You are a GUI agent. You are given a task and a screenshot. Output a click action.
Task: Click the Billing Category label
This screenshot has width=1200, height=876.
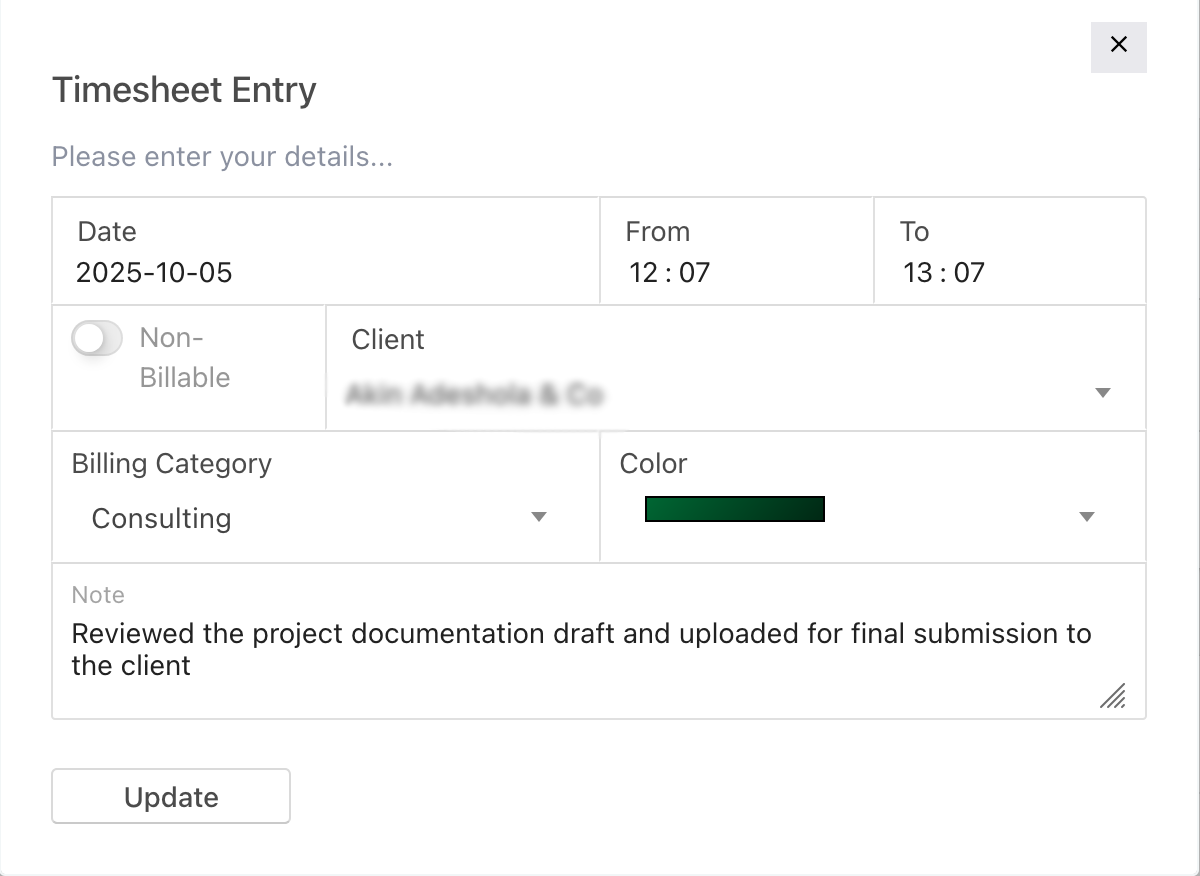[172, 464]
